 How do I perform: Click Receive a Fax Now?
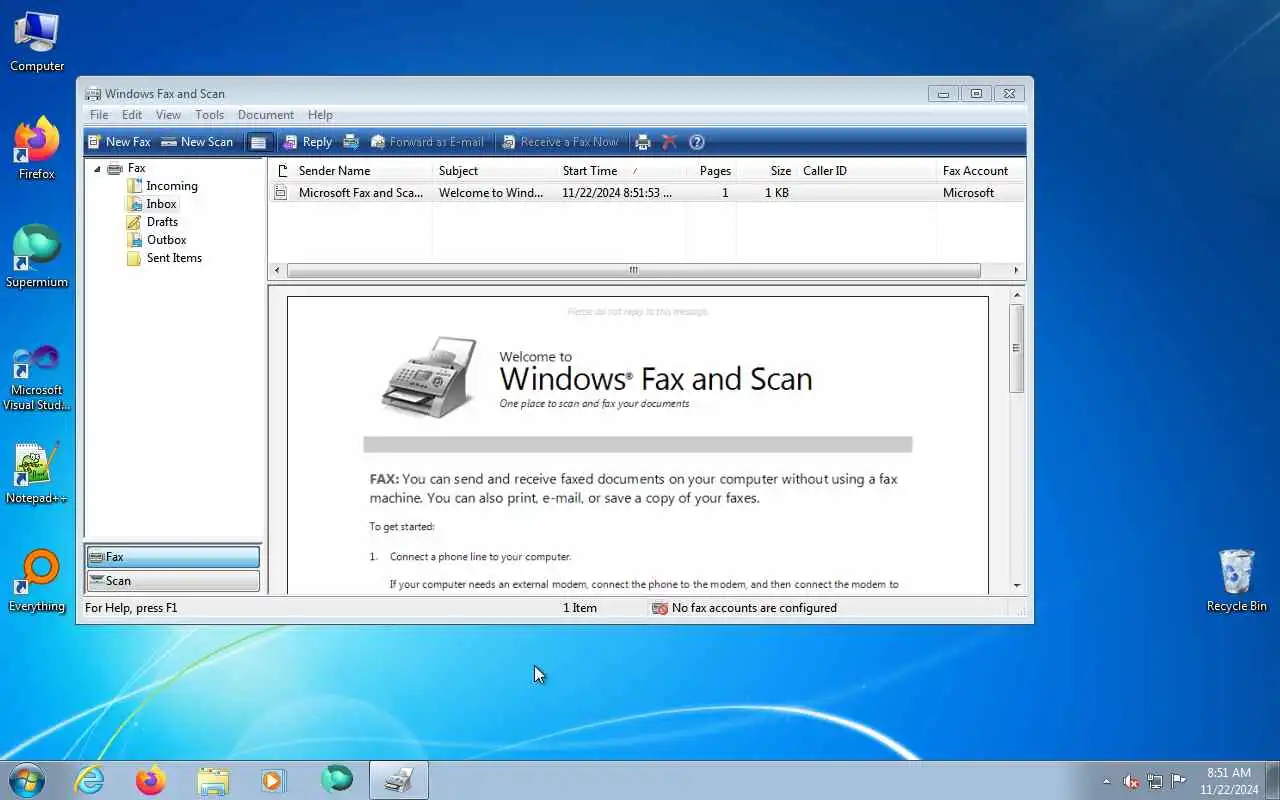pyautogui.click(x=560, y=142)
